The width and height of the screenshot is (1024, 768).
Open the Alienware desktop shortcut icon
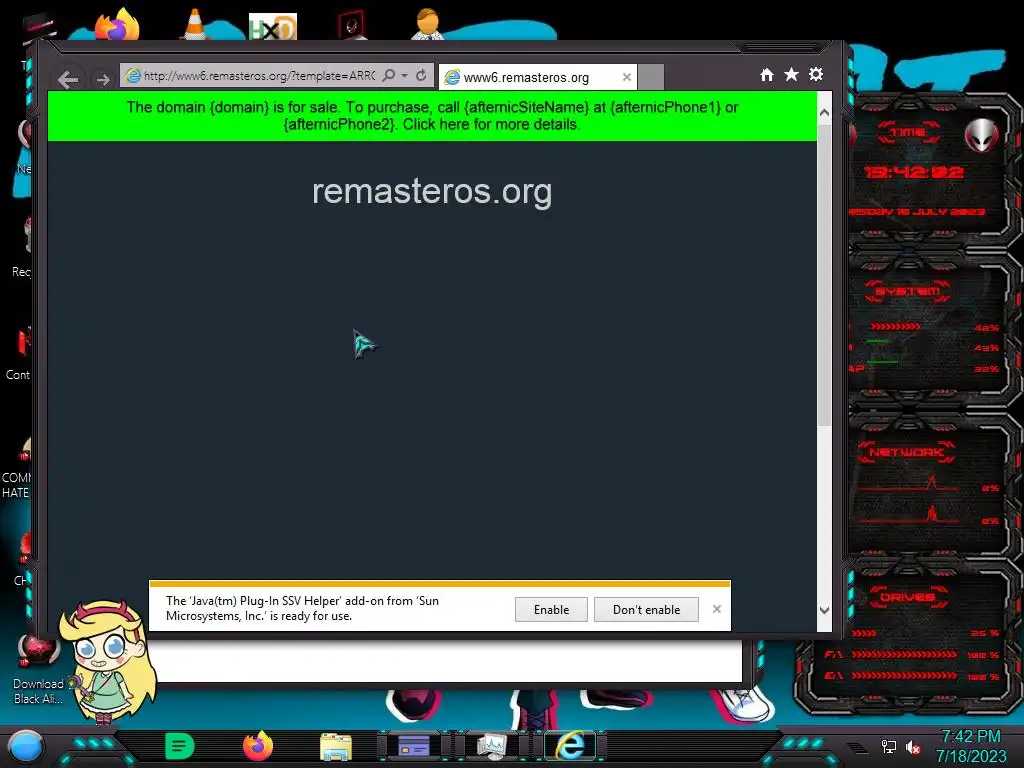351,25
